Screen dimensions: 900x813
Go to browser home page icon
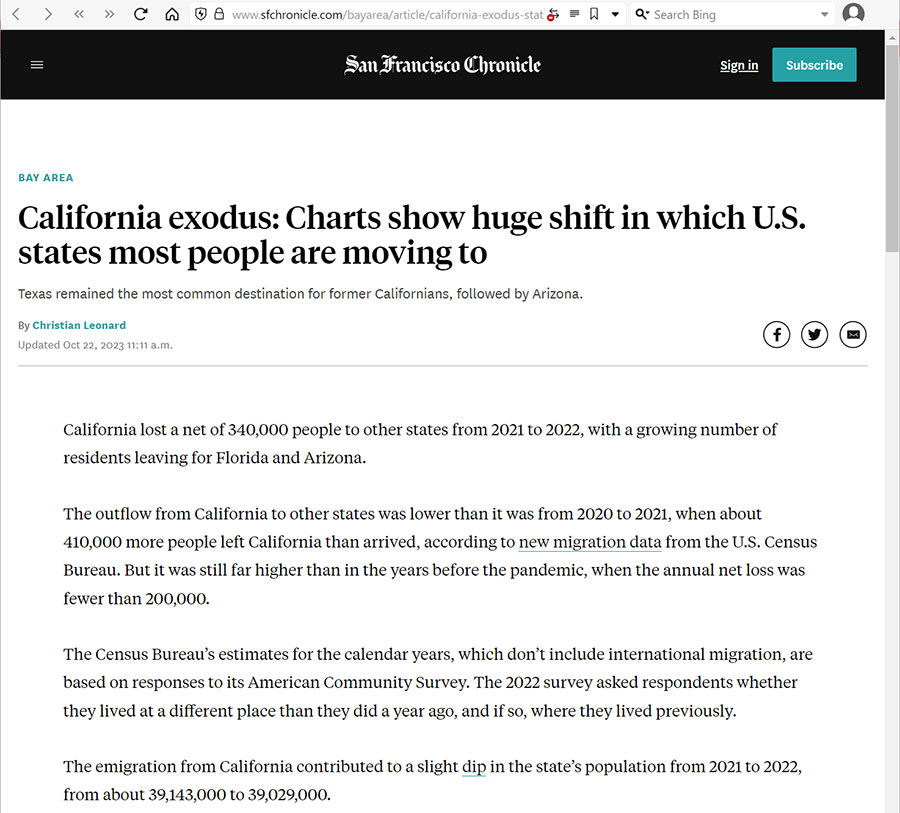click(x=172, y=14)
